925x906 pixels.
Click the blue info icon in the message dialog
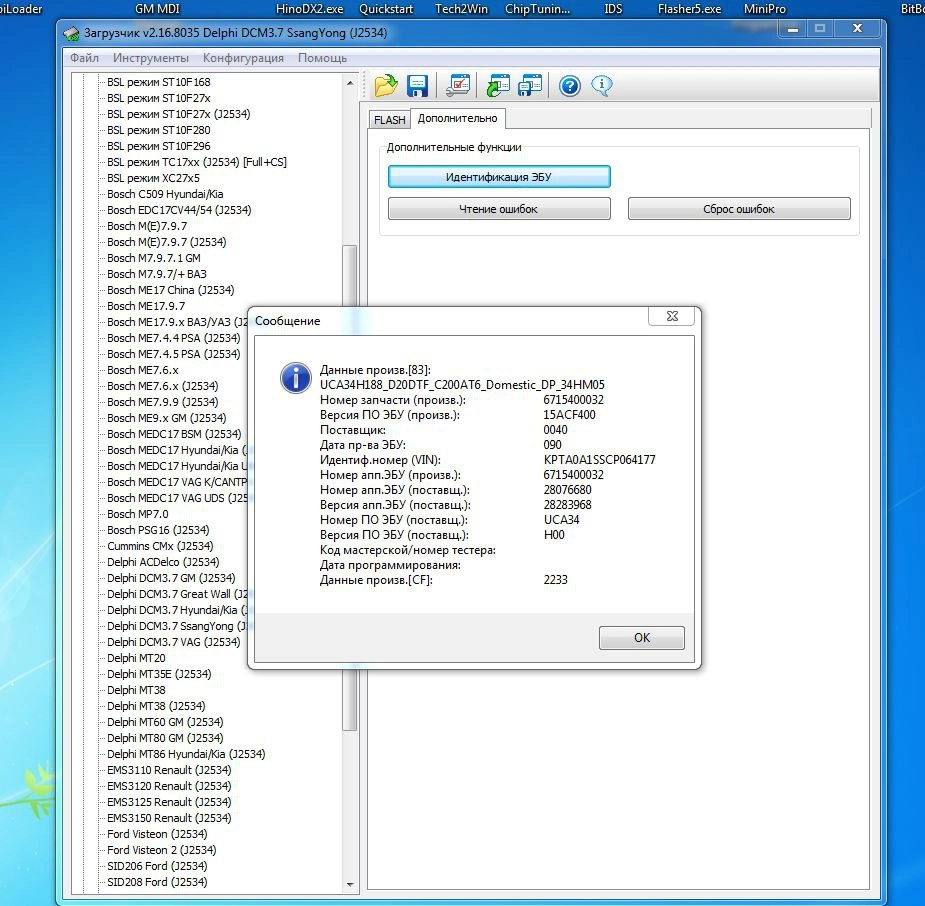296,378
